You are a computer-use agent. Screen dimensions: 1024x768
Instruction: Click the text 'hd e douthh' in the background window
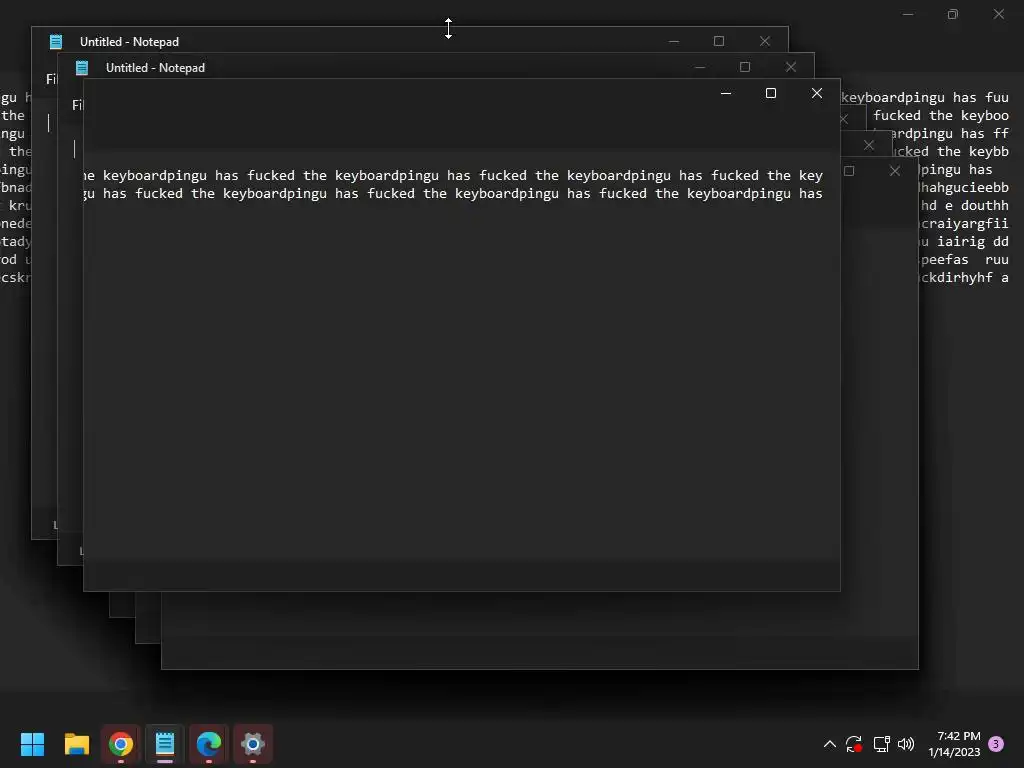click(965, 206)
